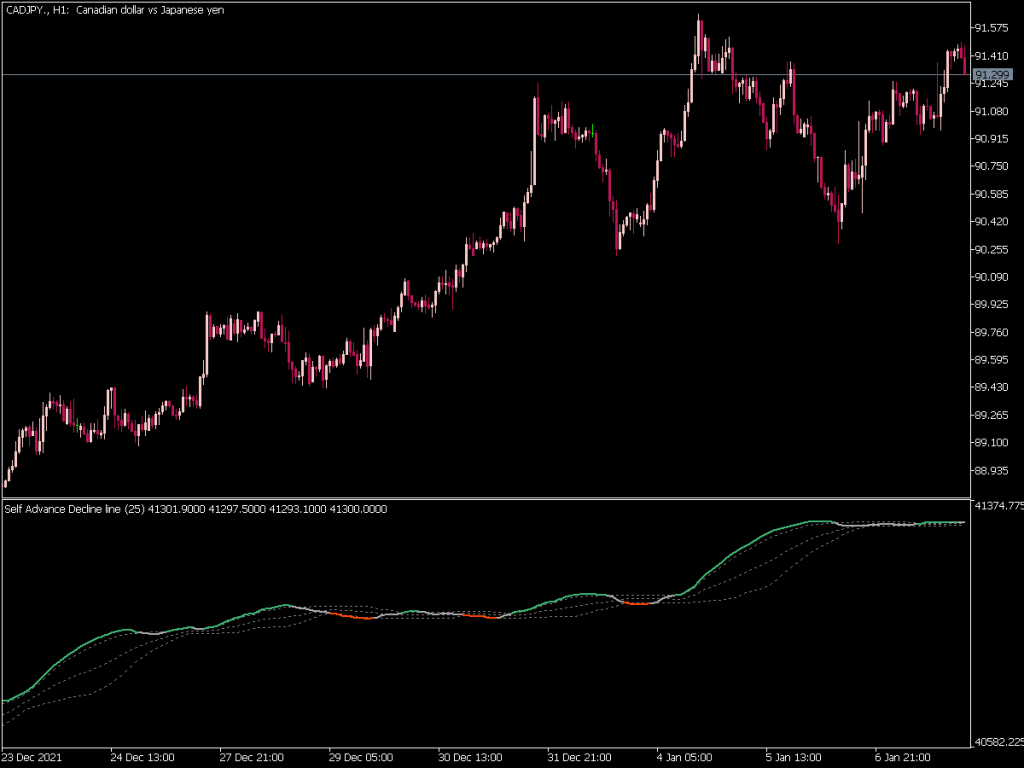Click the highlighted current price tag 91.299

click(x=994, y=74)
